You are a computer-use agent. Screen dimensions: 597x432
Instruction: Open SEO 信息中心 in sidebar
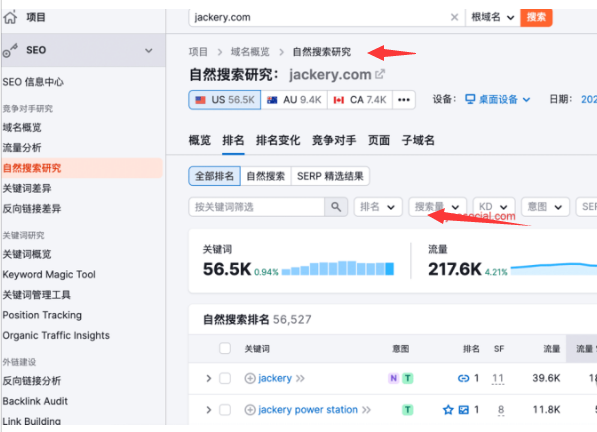(33, 82)
